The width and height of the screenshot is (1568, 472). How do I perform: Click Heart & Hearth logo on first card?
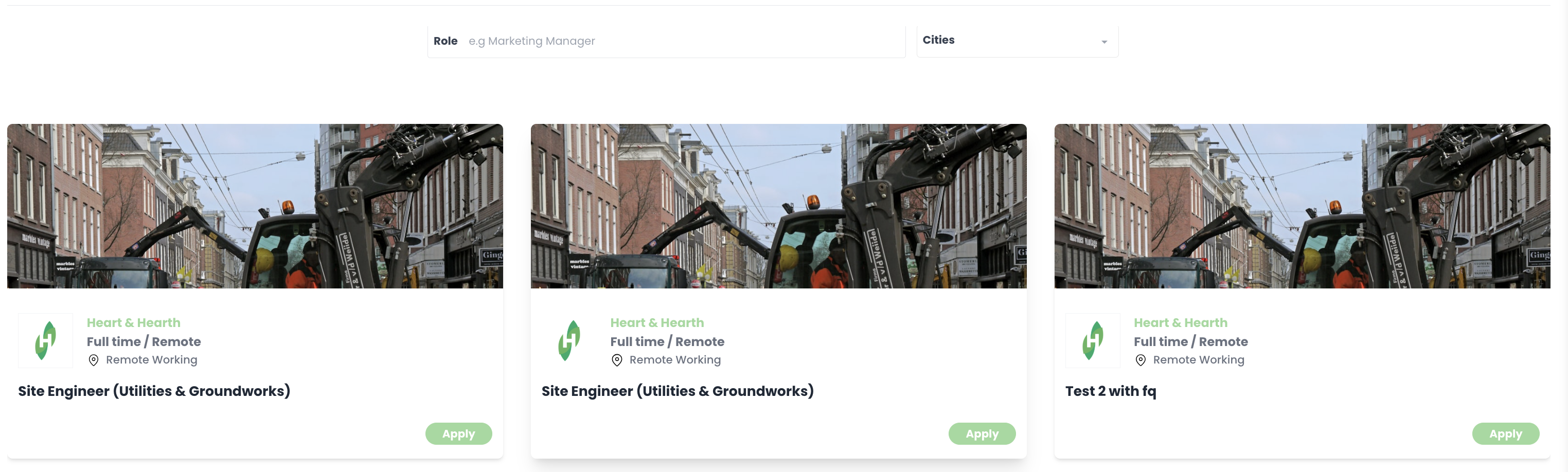coord(46,340)
